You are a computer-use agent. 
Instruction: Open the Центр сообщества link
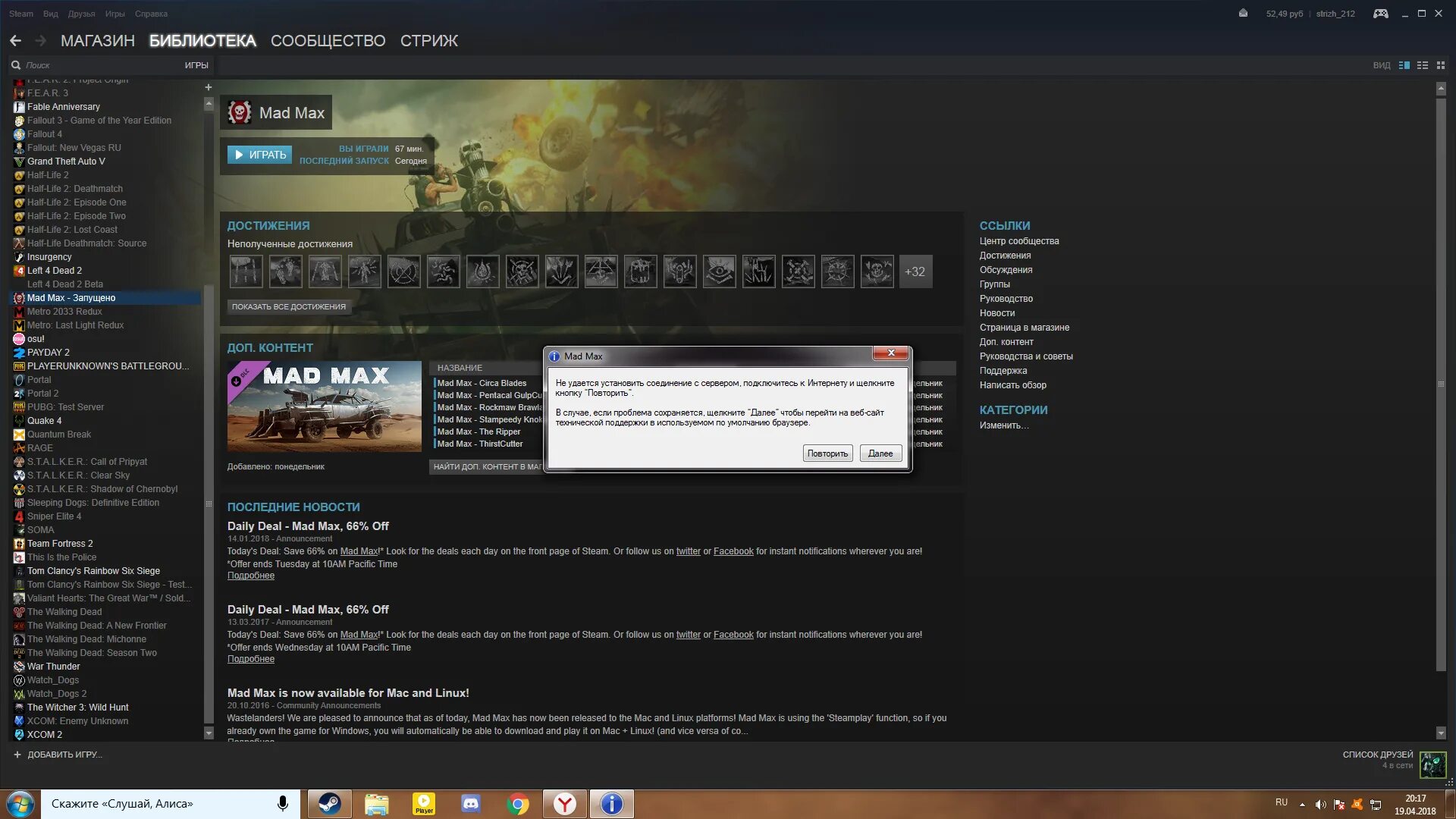coord(1019,241)
